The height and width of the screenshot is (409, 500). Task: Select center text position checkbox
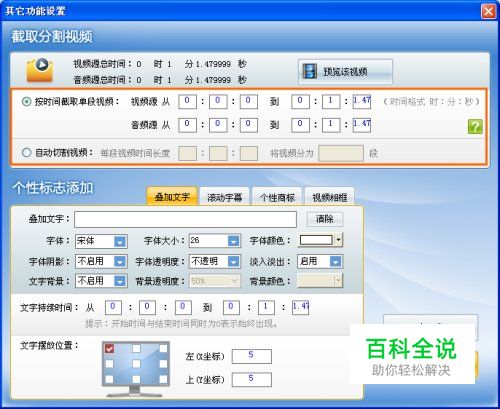pos(136,364)
